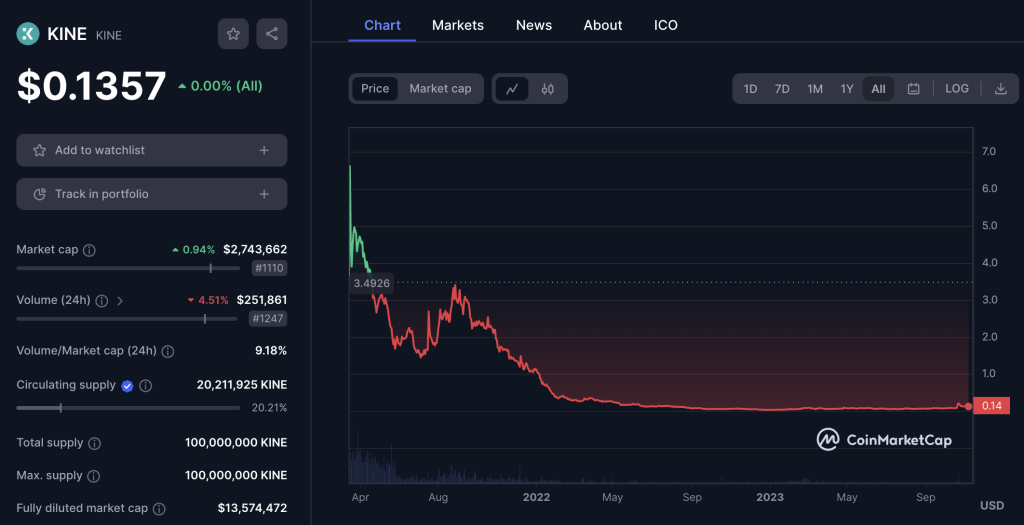The width and height of the screenshot is (1024, 525).
Task: Click Volume (24h) rank slider bar
Action: tap(127, 319)
